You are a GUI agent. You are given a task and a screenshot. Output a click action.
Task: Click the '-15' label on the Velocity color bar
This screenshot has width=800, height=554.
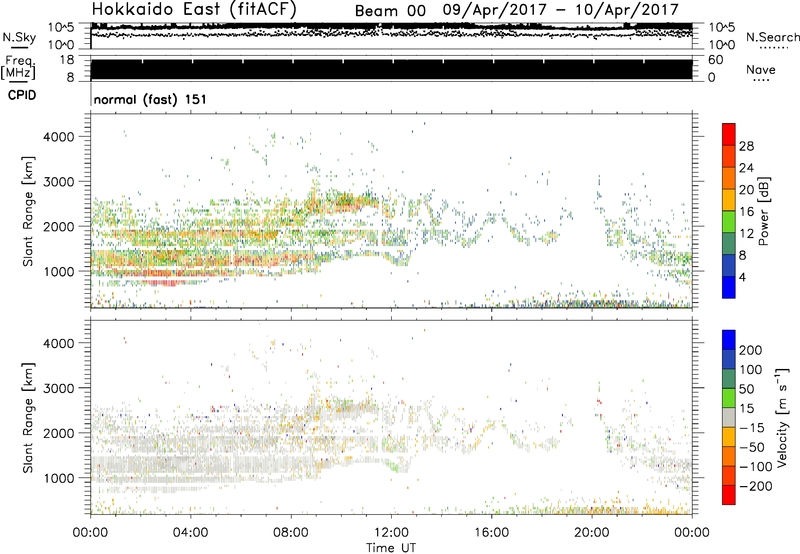coord(752,428)
